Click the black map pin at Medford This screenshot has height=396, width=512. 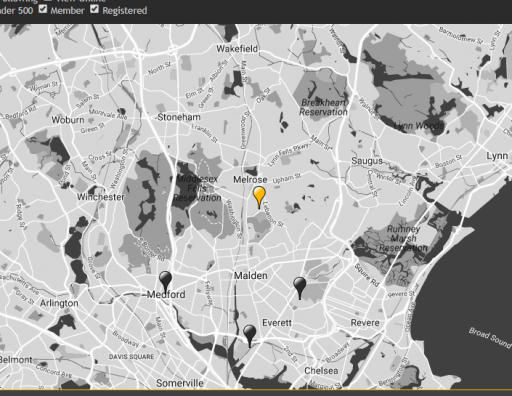click(x=165, y=282)
